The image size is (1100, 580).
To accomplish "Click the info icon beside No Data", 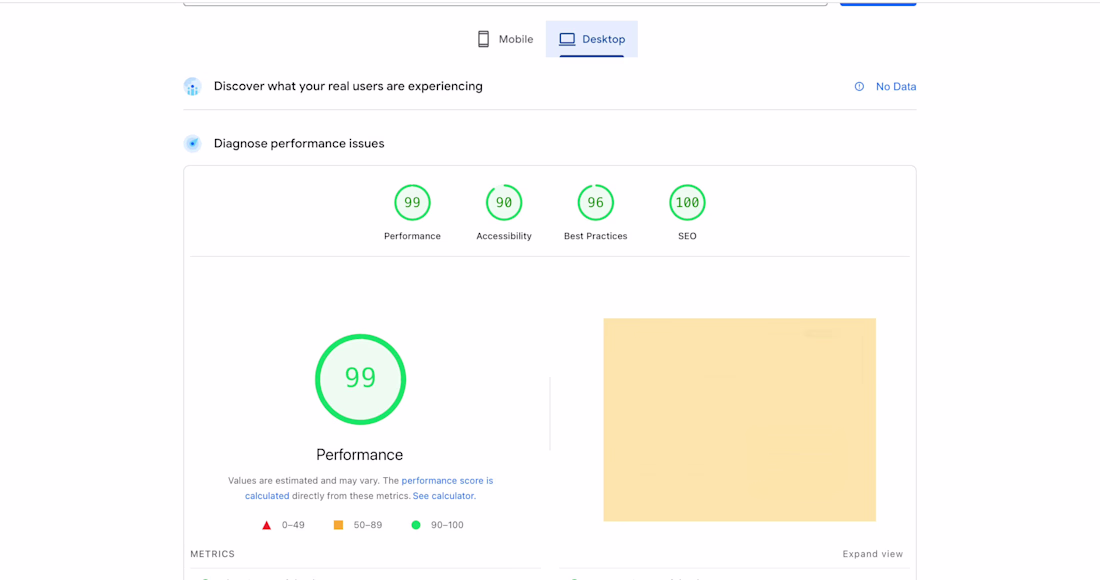I will tap(859, 87).
